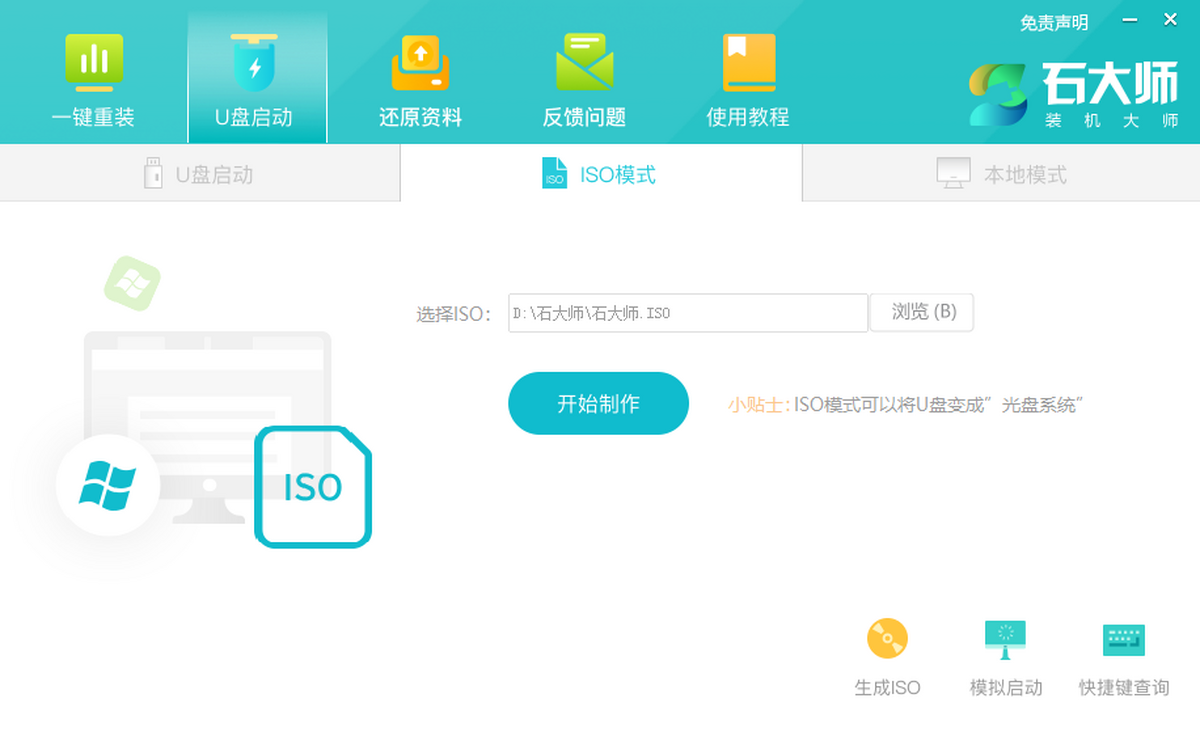Click the 小贴士 tip text
1200x749 pixels.
(x=906, y=405)
